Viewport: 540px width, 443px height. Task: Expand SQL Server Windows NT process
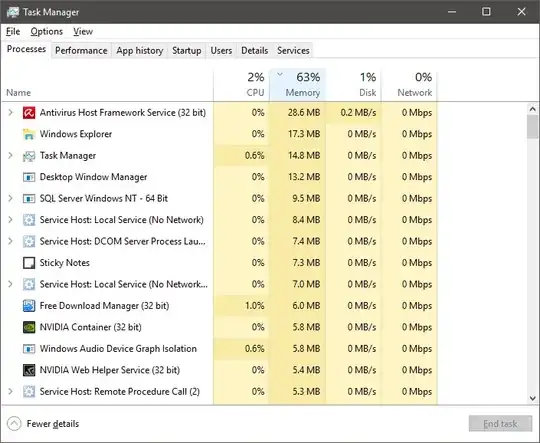coord(10,198)
